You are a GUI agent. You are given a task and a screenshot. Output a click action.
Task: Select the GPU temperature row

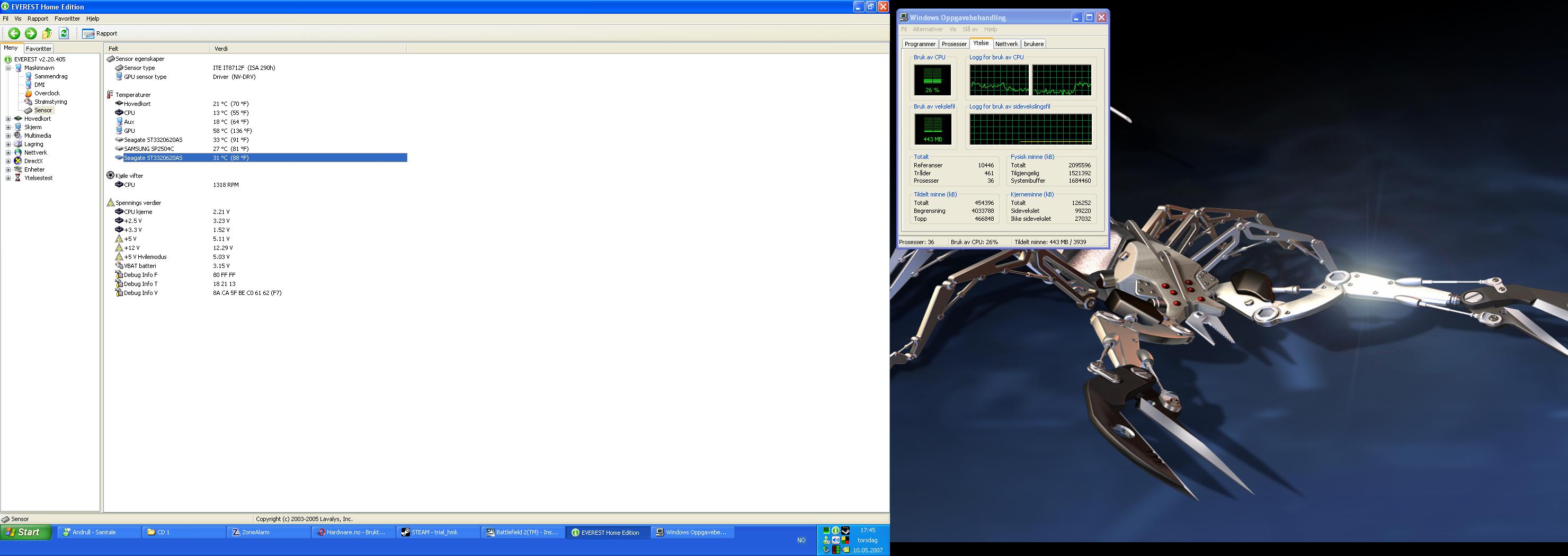tap(261, 131)
